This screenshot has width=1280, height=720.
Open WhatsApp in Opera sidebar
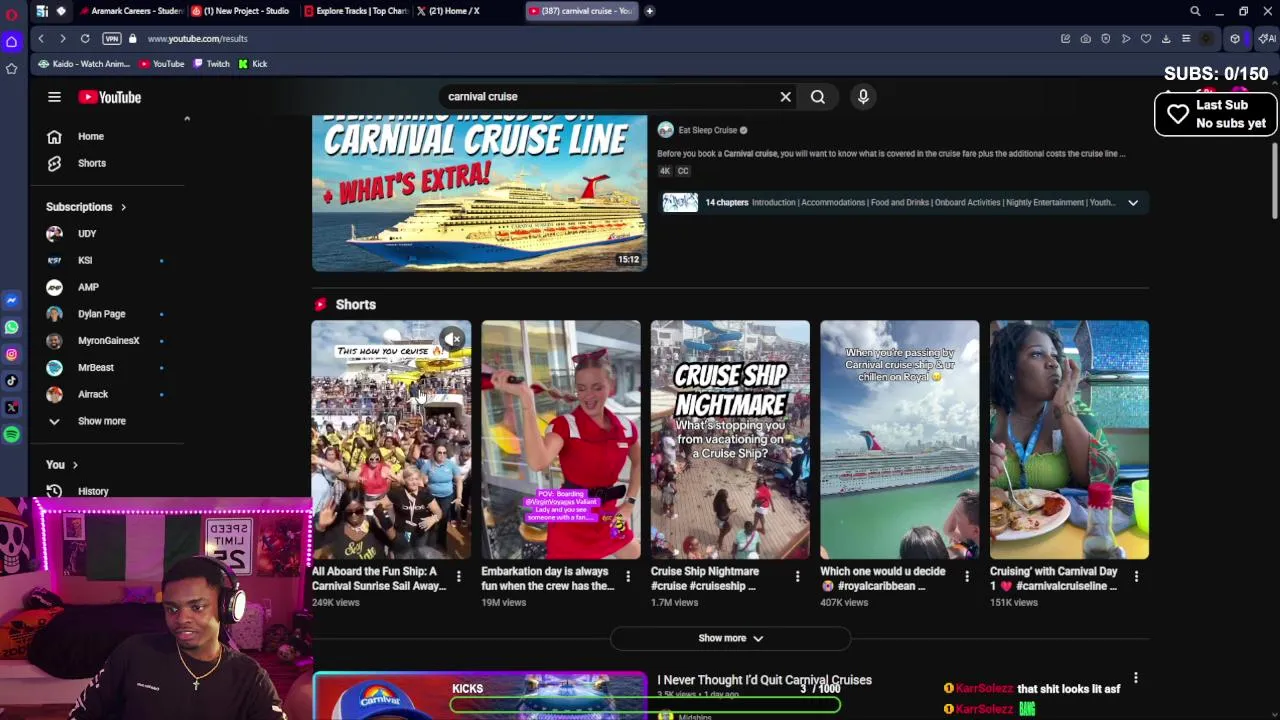point(12,327)
